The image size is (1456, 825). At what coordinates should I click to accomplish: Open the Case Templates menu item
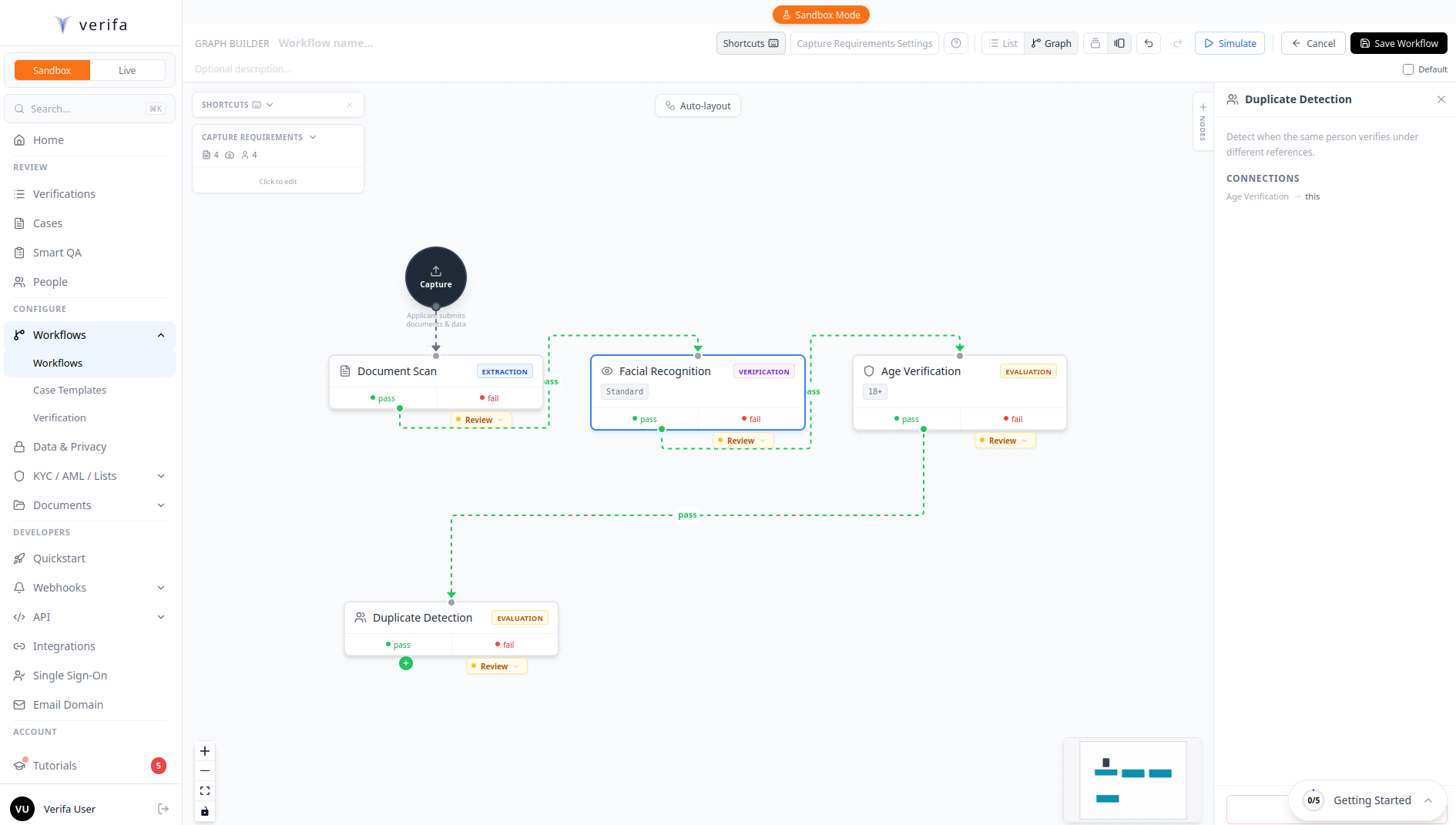[x=69, y=390]
